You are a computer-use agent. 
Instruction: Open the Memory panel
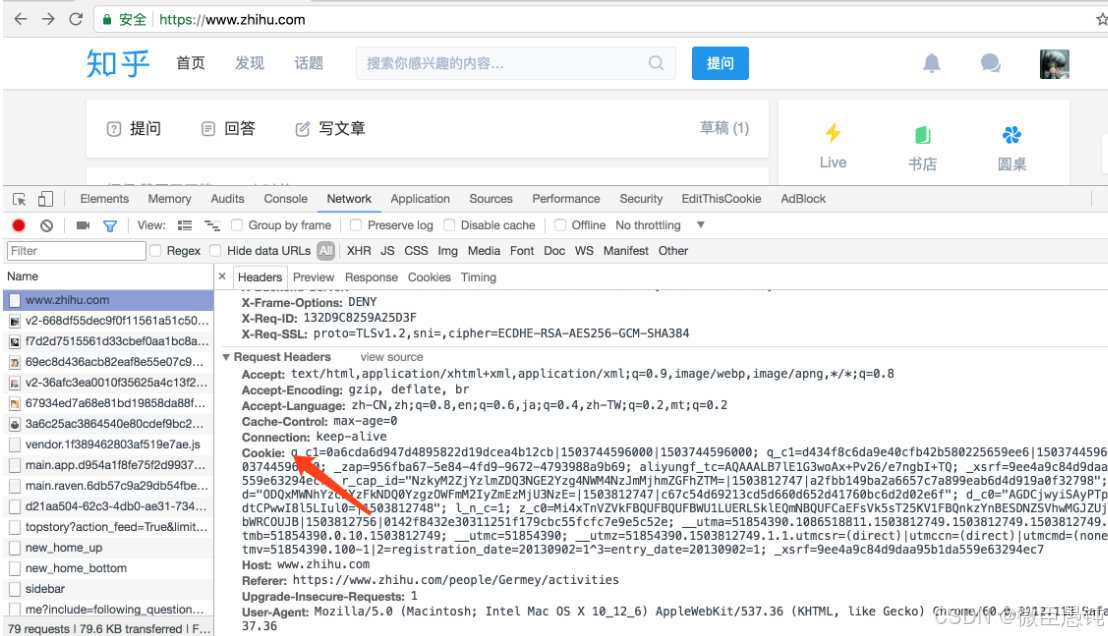pos(170,199)
